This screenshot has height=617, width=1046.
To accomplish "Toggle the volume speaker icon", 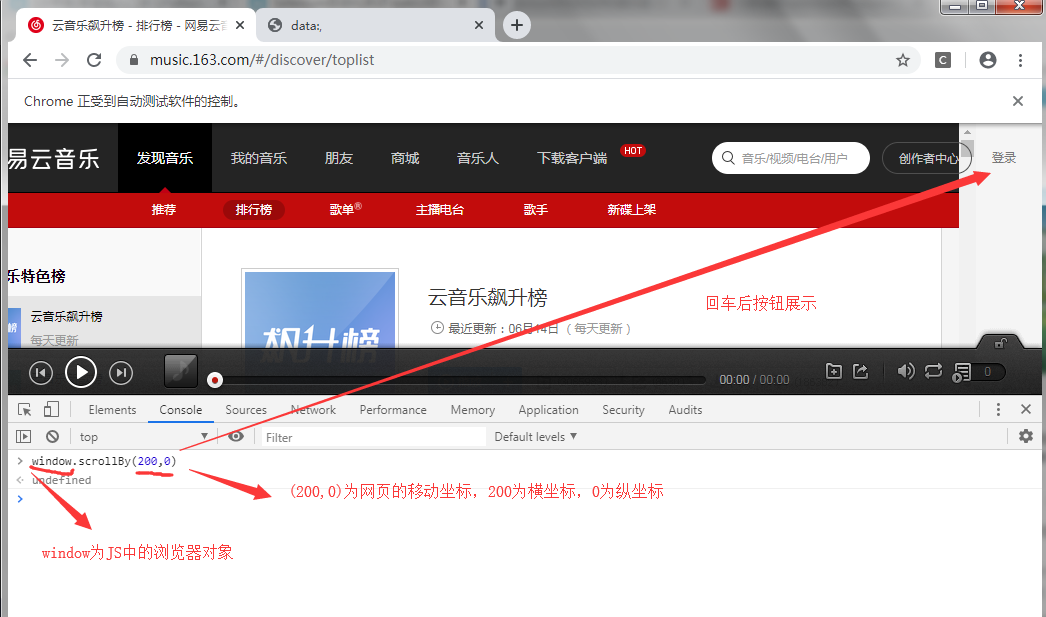I will tap(905, 372).
